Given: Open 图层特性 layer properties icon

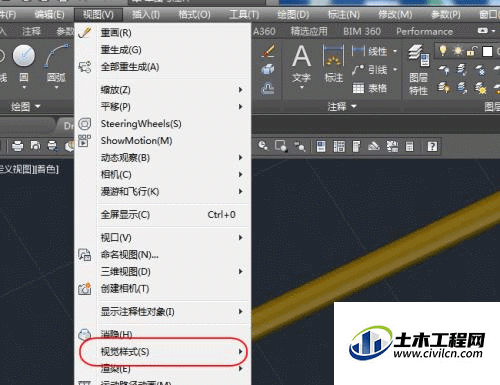Looking at the screenshot, I should tap(419, 70).
